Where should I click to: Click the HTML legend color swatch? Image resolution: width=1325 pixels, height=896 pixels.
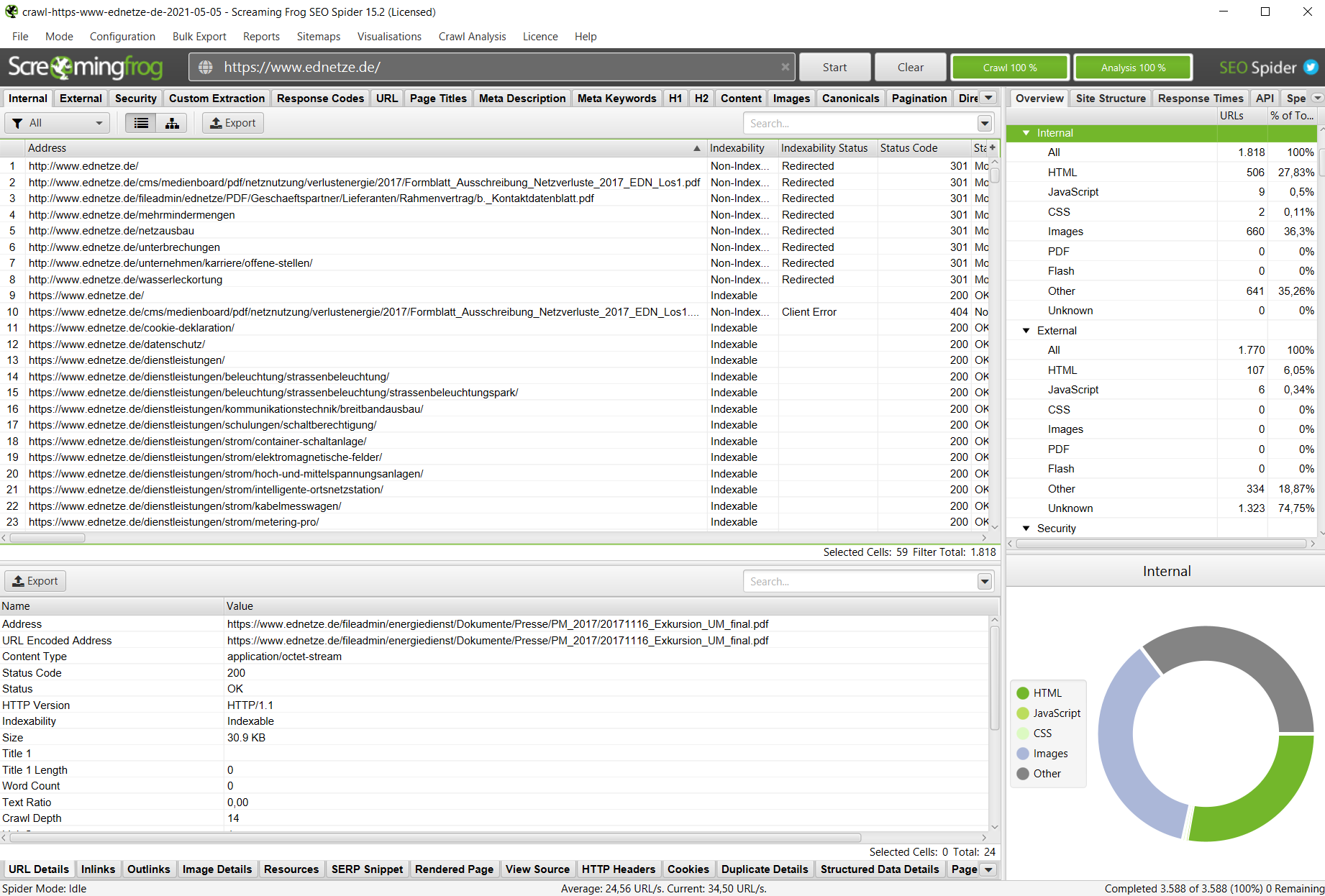coord(1023,693)
